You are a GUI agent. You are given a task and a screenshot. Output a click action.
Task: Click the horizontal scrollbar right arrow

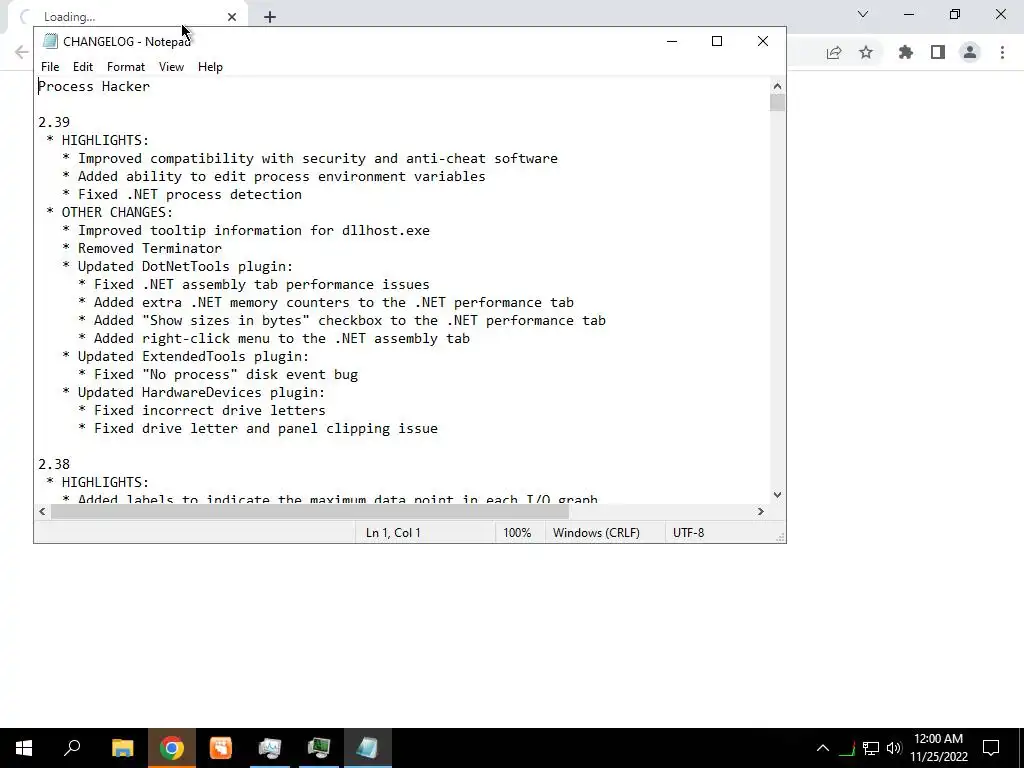(761, 511)
